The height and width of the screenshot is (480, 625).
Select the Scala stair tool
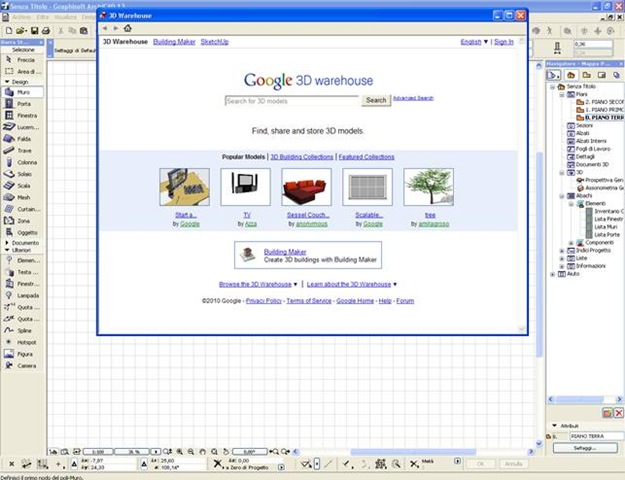coord(22,186)
